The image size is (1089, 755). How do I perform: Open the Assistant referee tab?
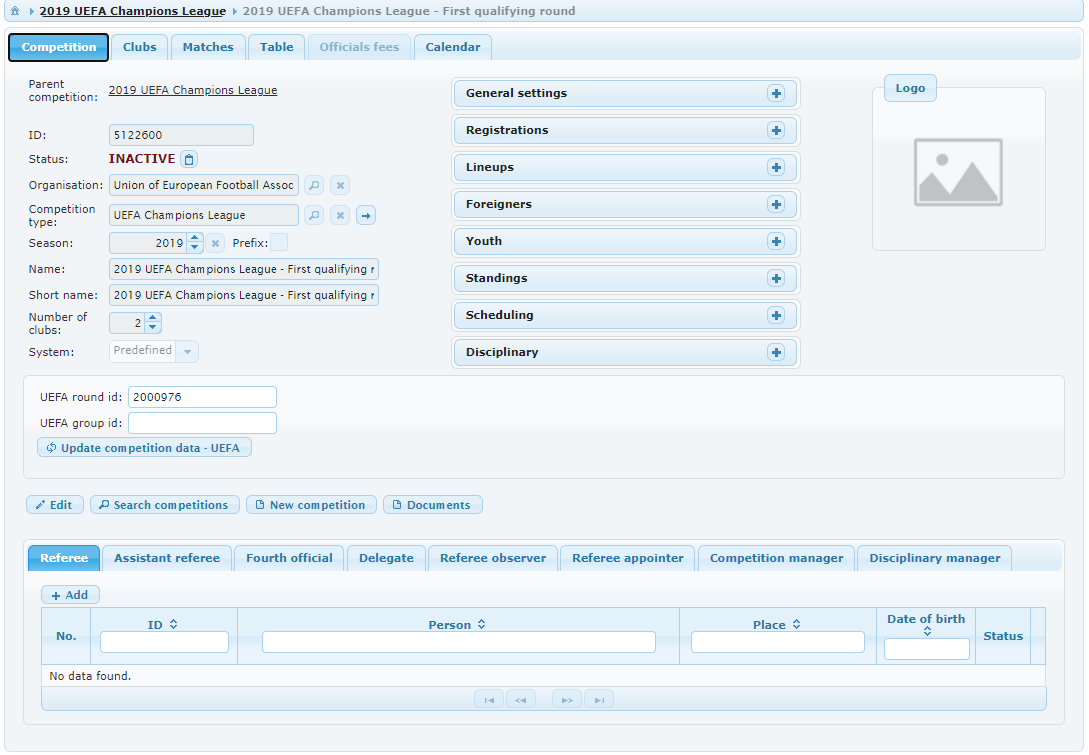(x=167, y=558)
